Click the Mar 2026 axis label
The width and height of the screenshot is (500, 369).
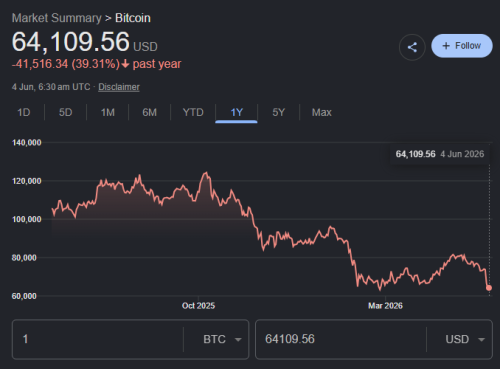[385, 306]
